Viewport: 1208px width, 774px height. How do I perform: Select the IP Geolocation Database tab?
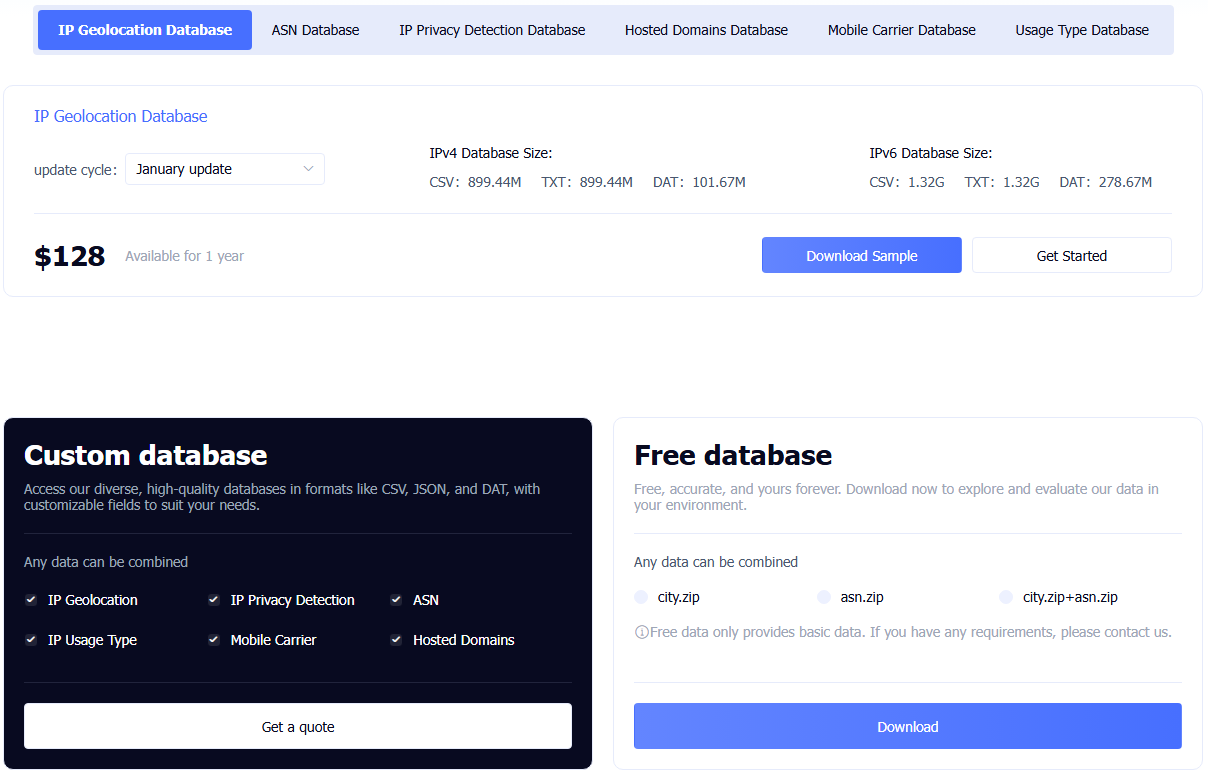pos(145,30)
